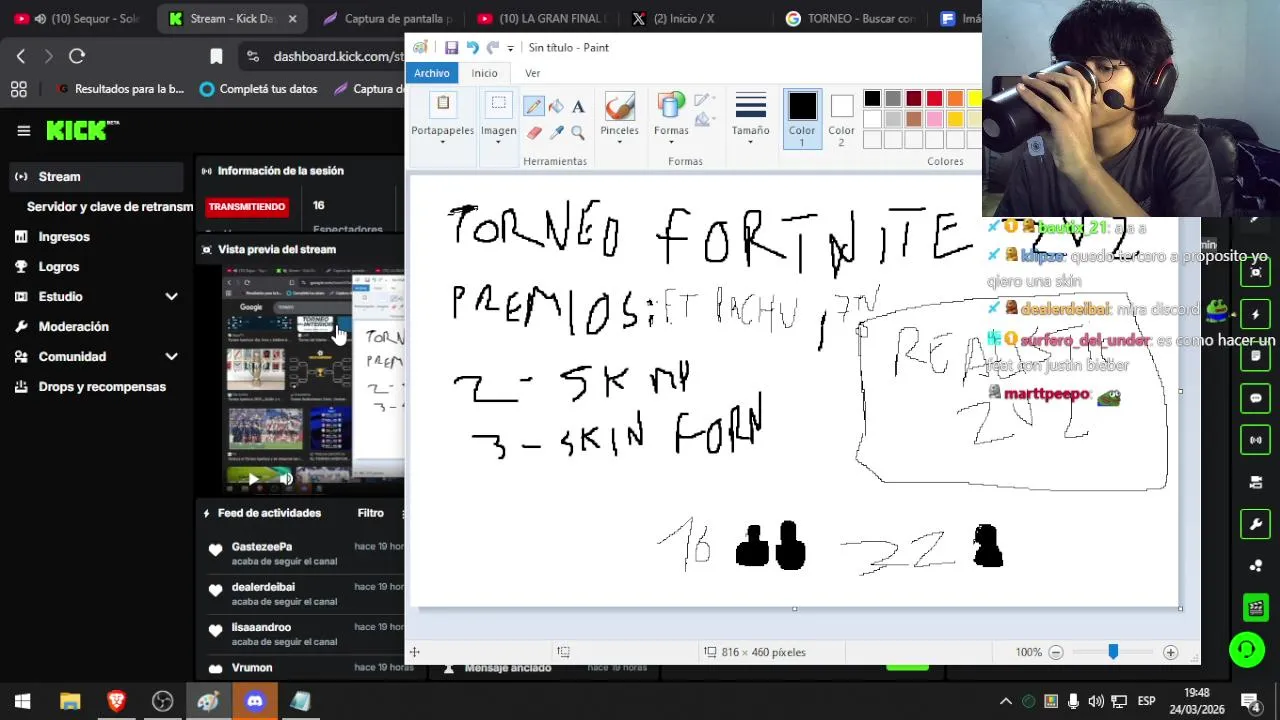Click the browser address bar
The width and height of the screenshot is (1280, 720).
(x=320, y=56)
